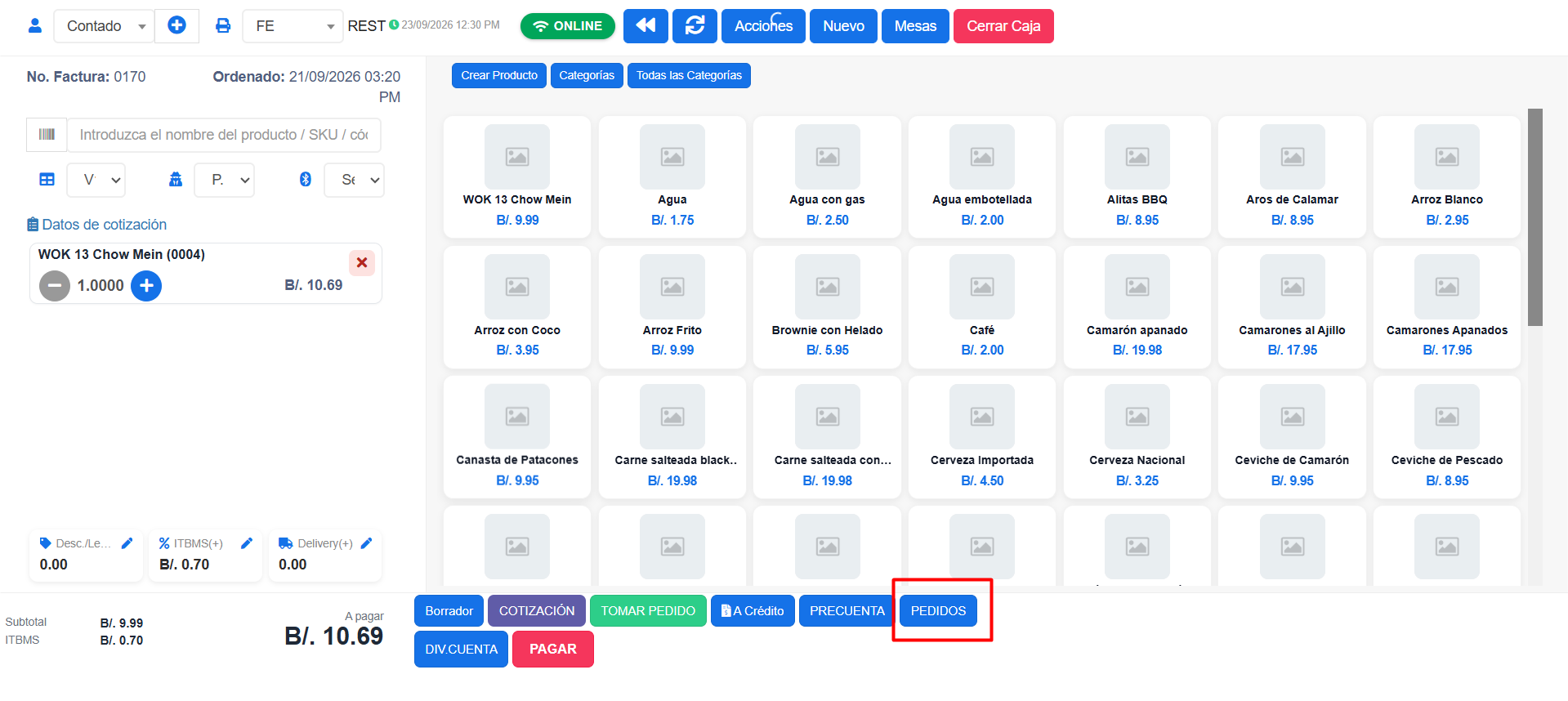Viewport: 1568px width, 701px height.
Task: Click the Nuevo button
Action: pyautogui.click(x=843, y=26)
